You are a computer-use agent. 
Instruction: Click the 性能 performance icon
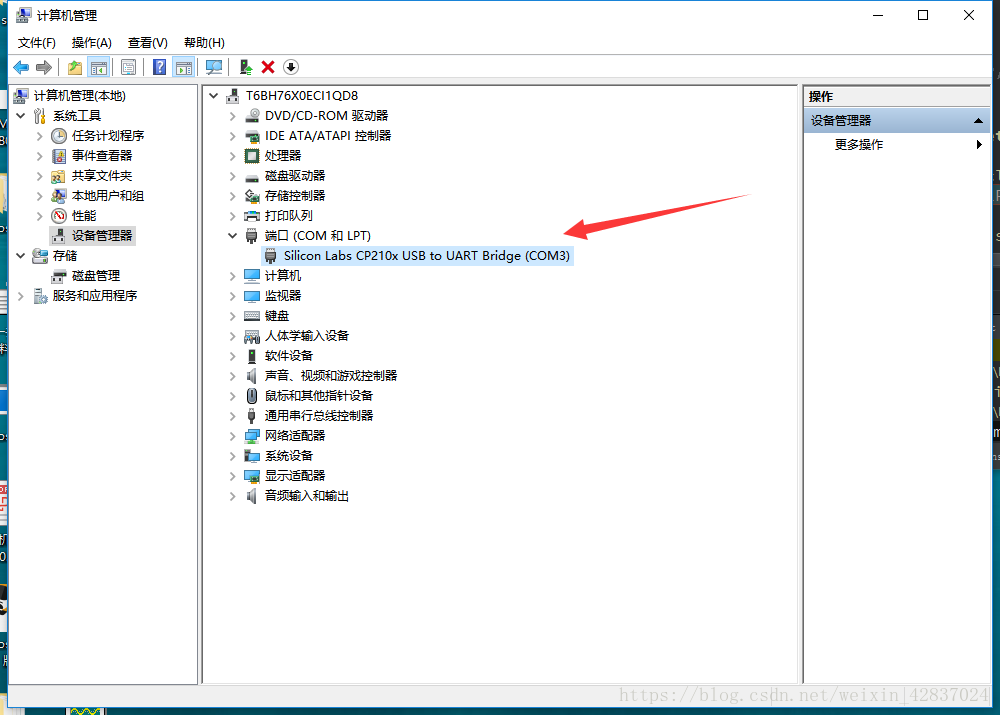point(59,216)
